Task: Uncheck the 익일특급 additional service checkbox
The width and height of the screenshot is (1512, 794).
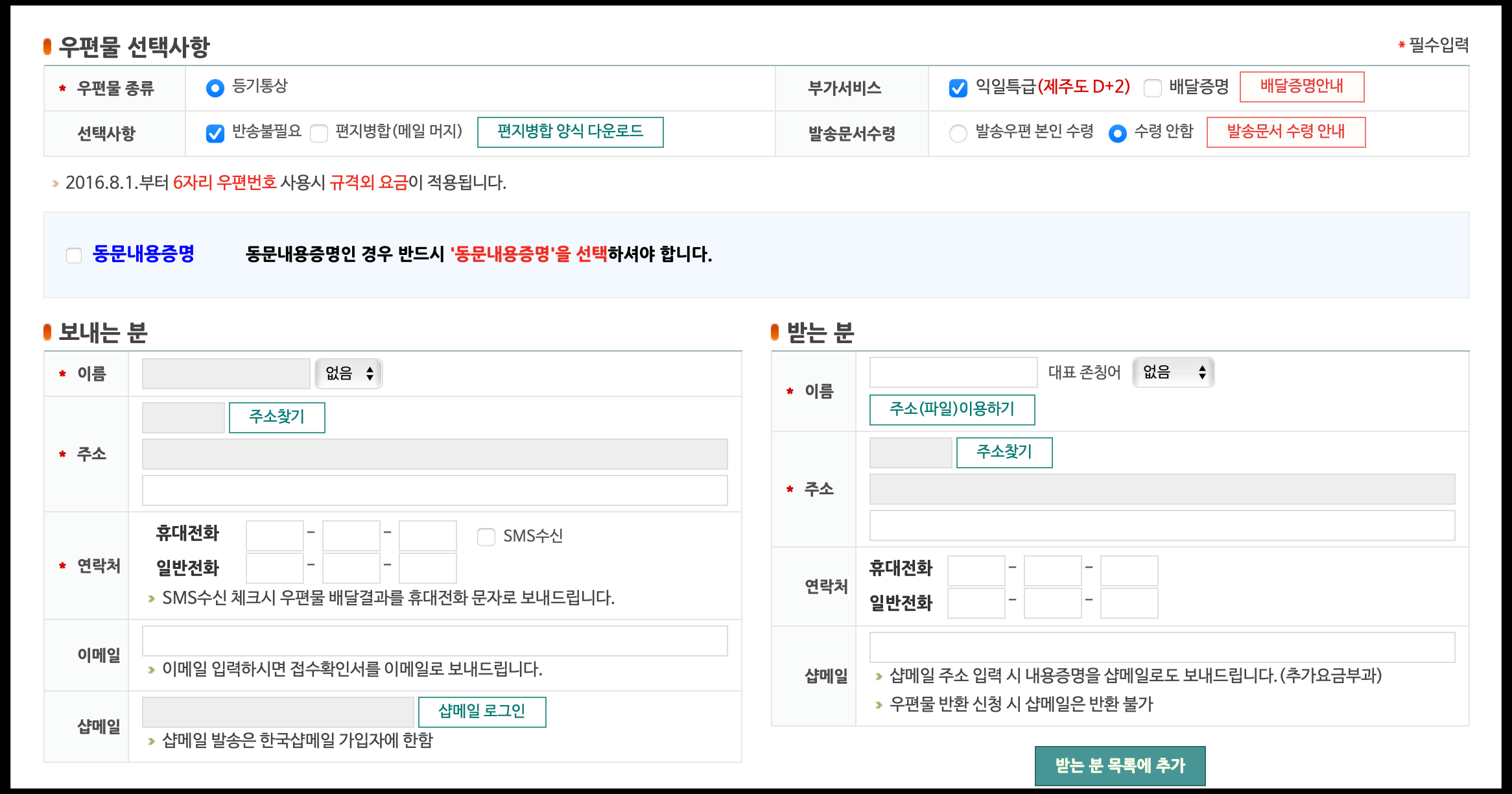Action: [958, 88]
